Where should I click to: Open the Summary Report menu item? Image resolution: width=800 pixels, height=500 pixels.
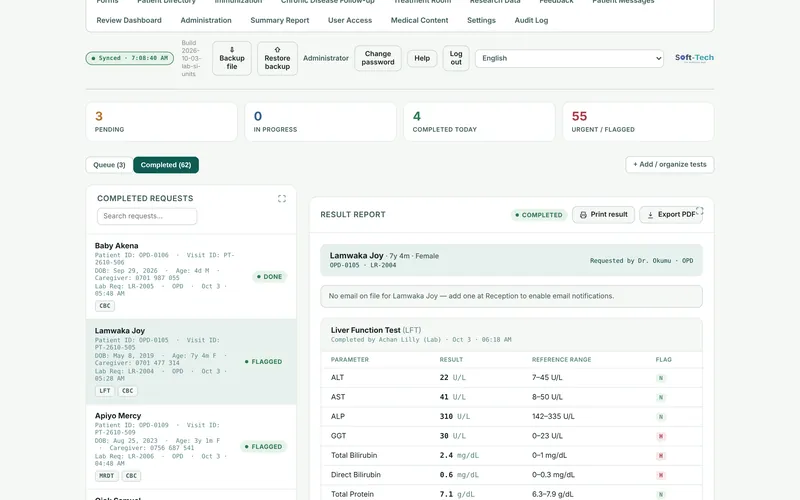280,20
